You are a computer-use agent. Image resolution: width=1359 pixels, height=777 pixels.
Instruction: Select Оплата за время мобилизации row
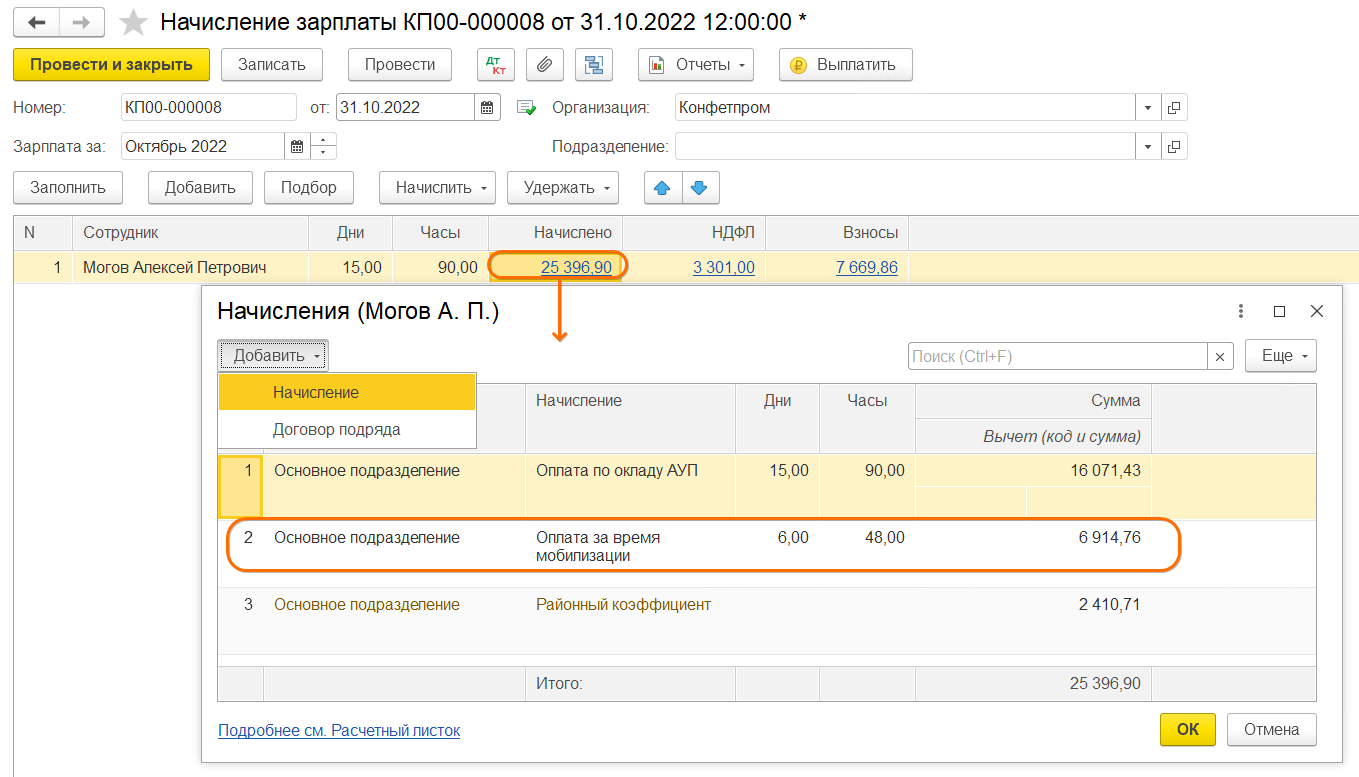point(766,553)
